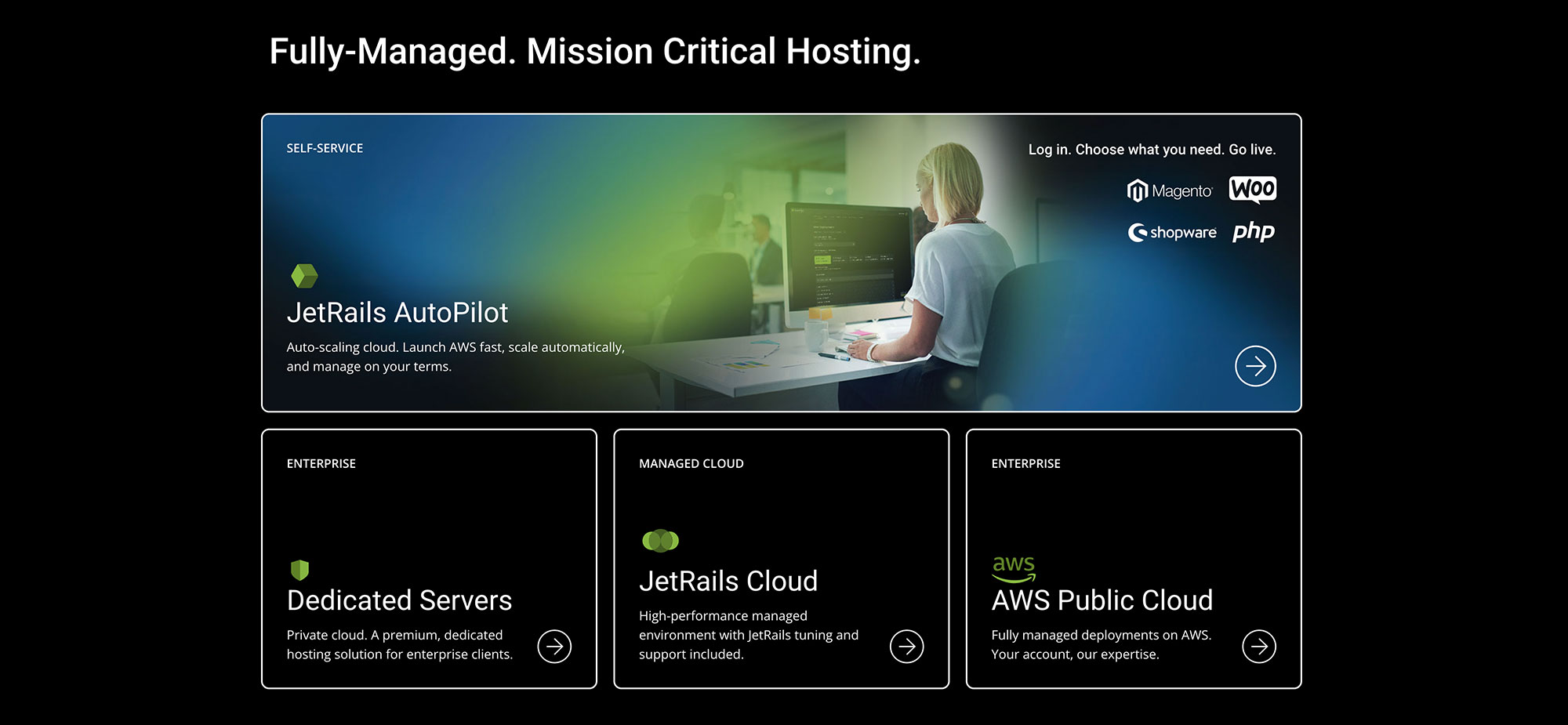Click ENTERPRISE label on Dedicated Servers card

tap(321, 463)
